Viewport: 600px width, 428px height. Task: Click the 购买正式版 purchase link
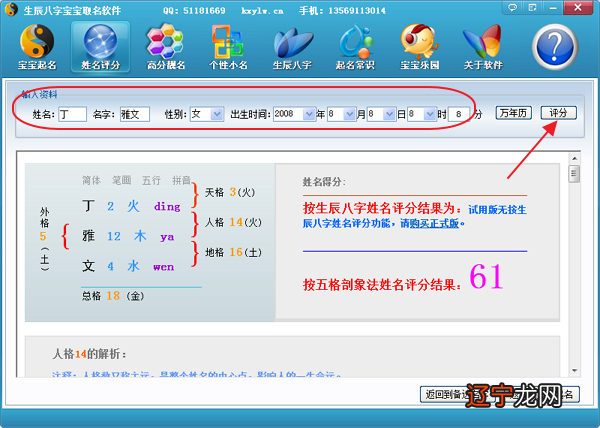click(x=431, y=224)
